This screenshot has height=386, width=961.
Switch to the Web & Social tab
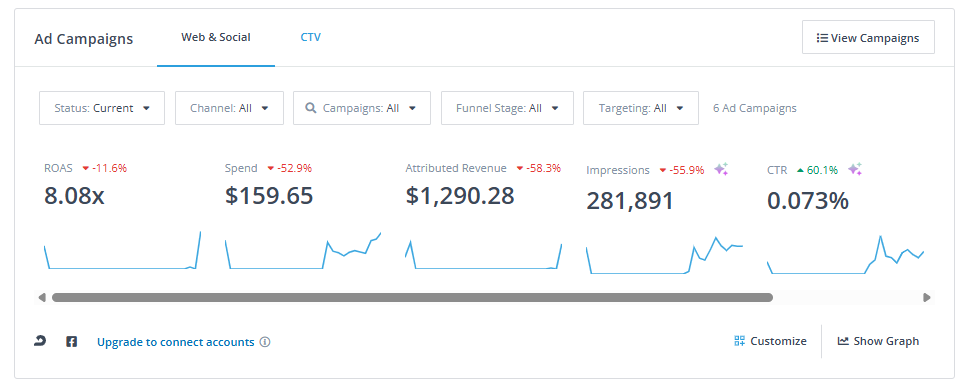(216, 37)
